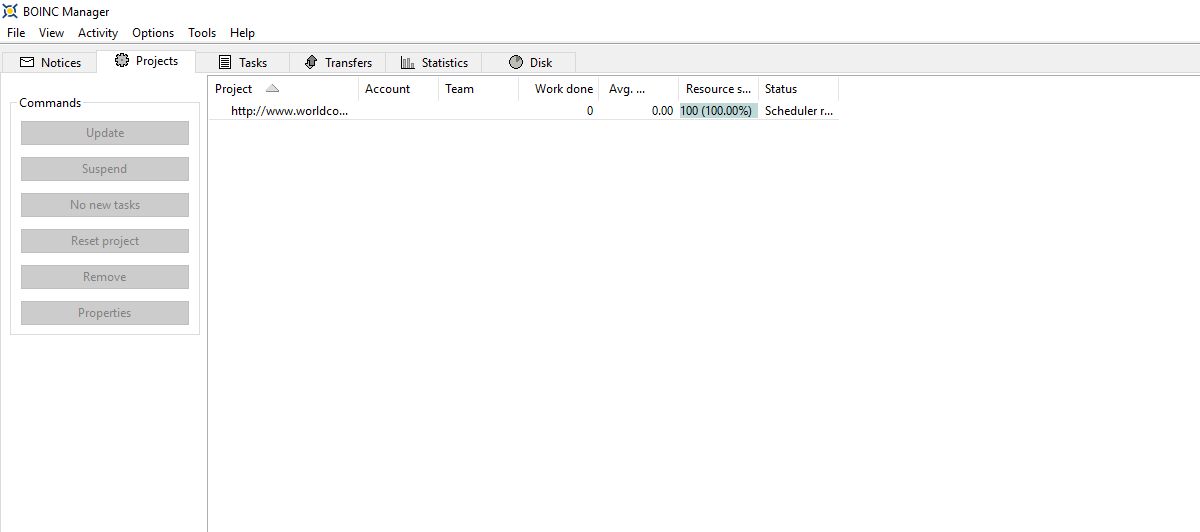Sort by the Team column header

479,89
